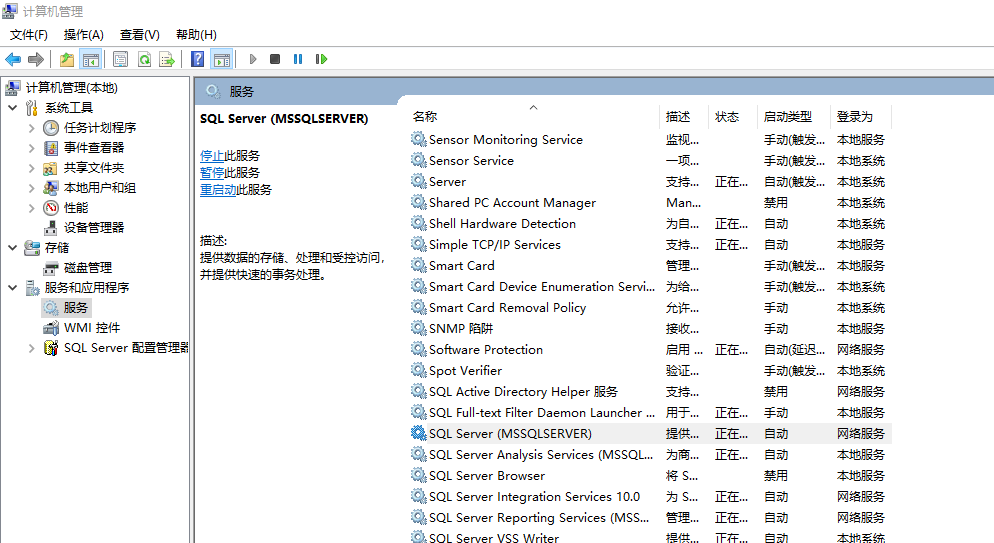Stop the service with stop icon
This screenshot has height=543, width=994.
(274, 59)
